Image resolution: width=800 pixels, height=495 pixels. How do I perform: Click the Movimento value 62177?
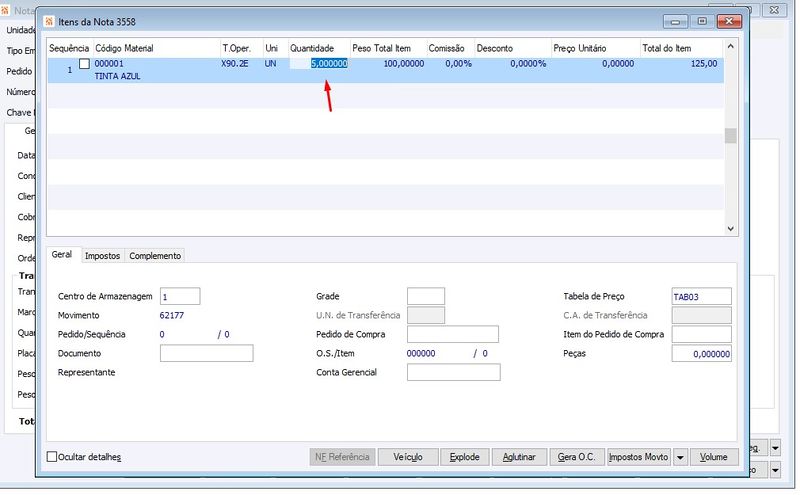coord(171,315)
